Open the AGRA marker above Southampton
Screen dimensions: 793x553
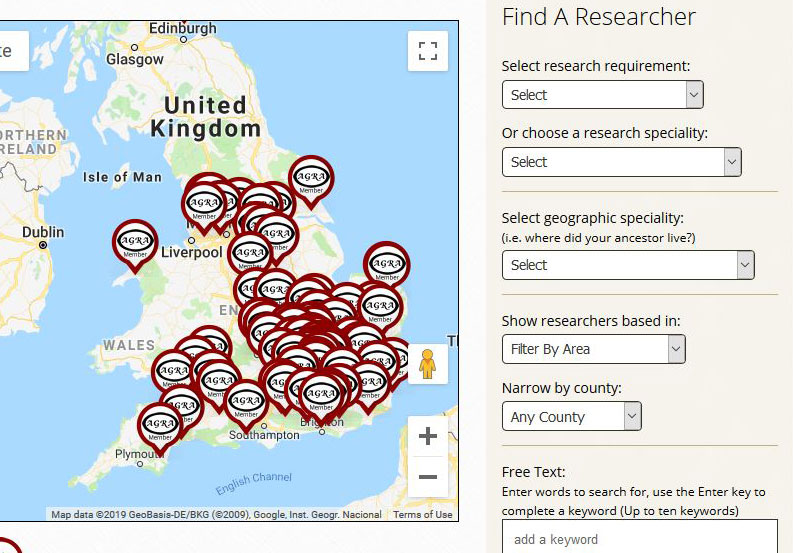pos(246,405)
